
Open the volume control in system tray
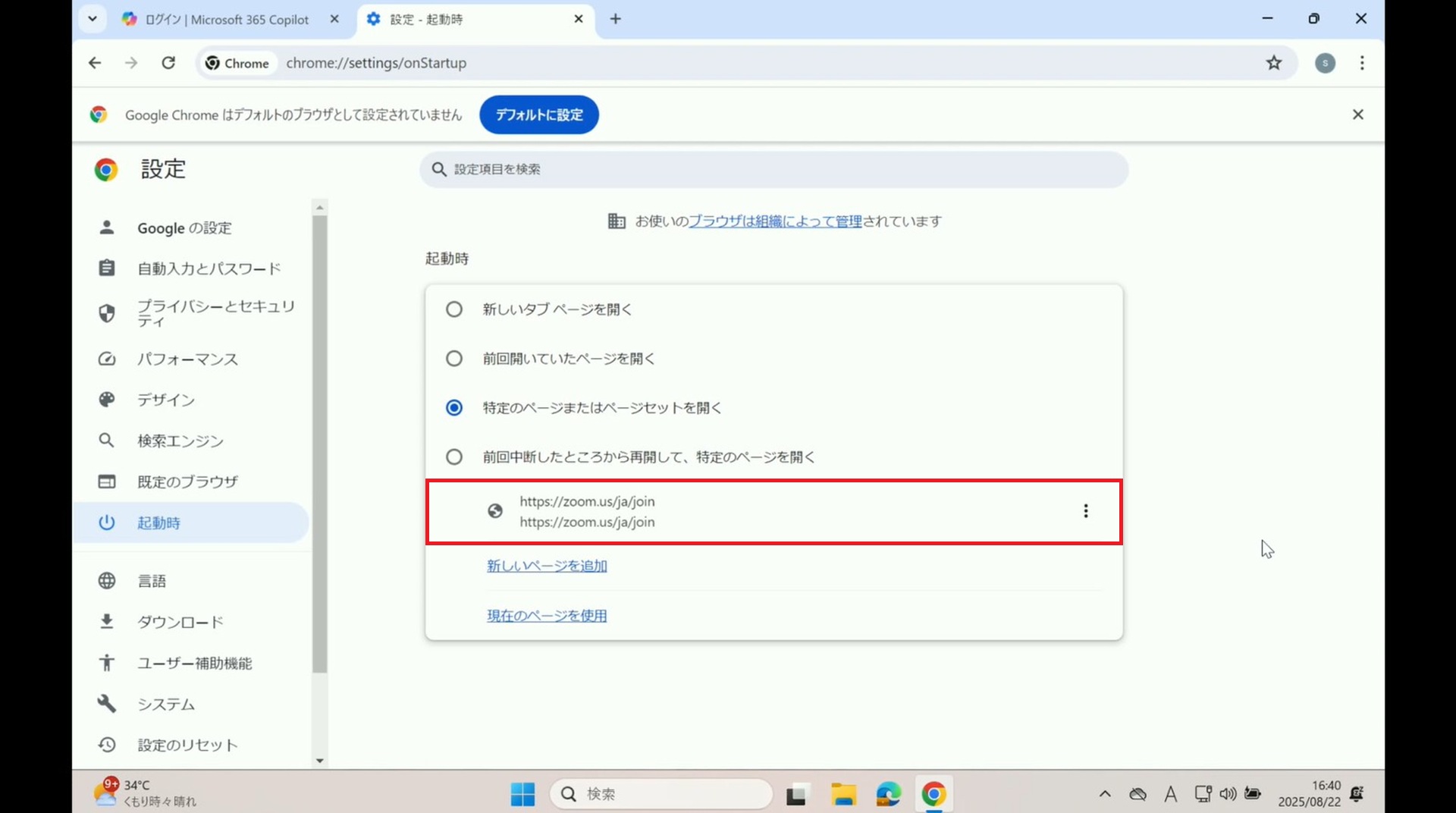tap(1227, 794)
